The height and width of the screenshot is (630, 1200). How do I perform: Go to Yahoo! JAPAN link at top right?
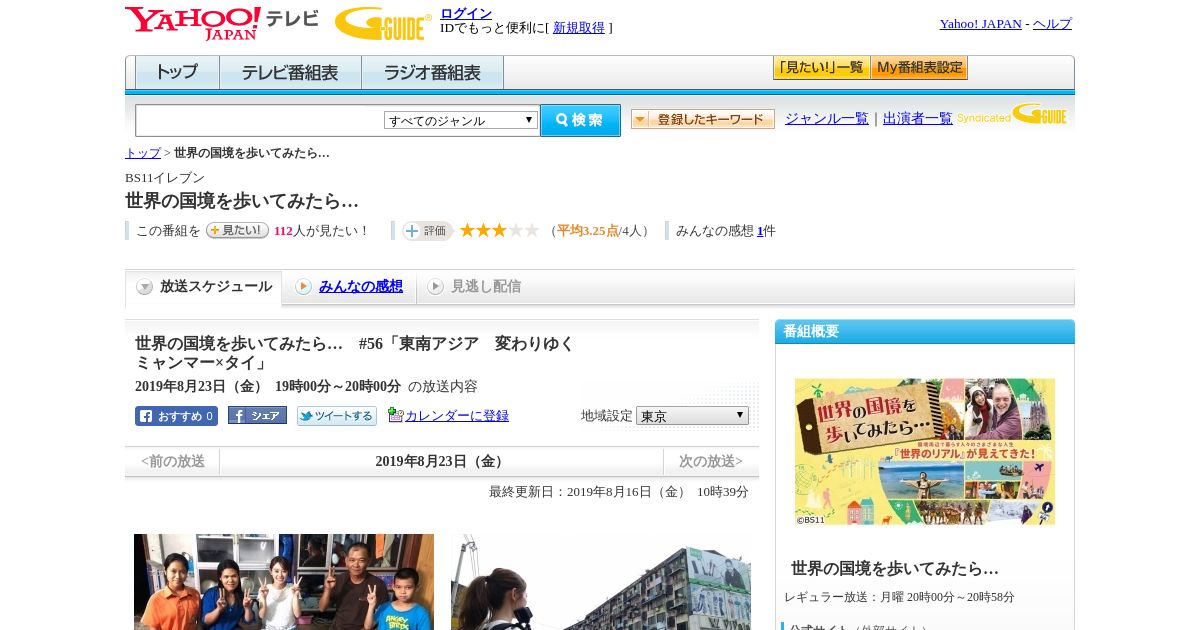point(980,24)
